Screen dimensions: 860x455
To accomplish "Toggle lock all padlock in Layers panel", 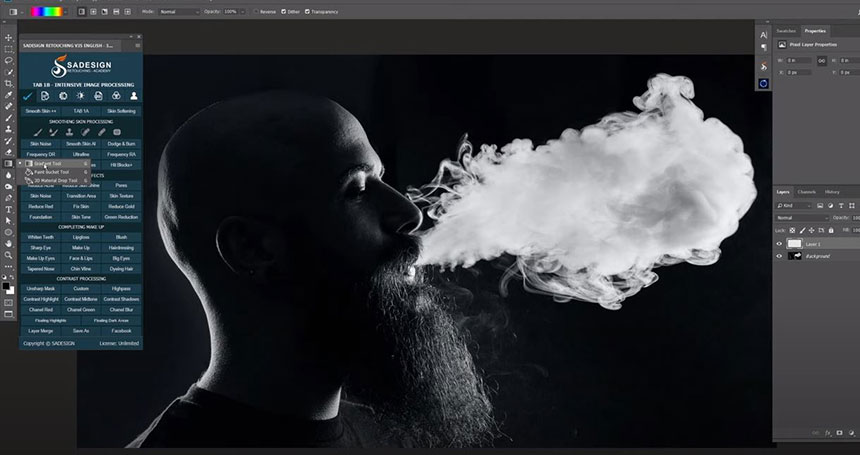I will pyautogui.click(x=831, y=230).
